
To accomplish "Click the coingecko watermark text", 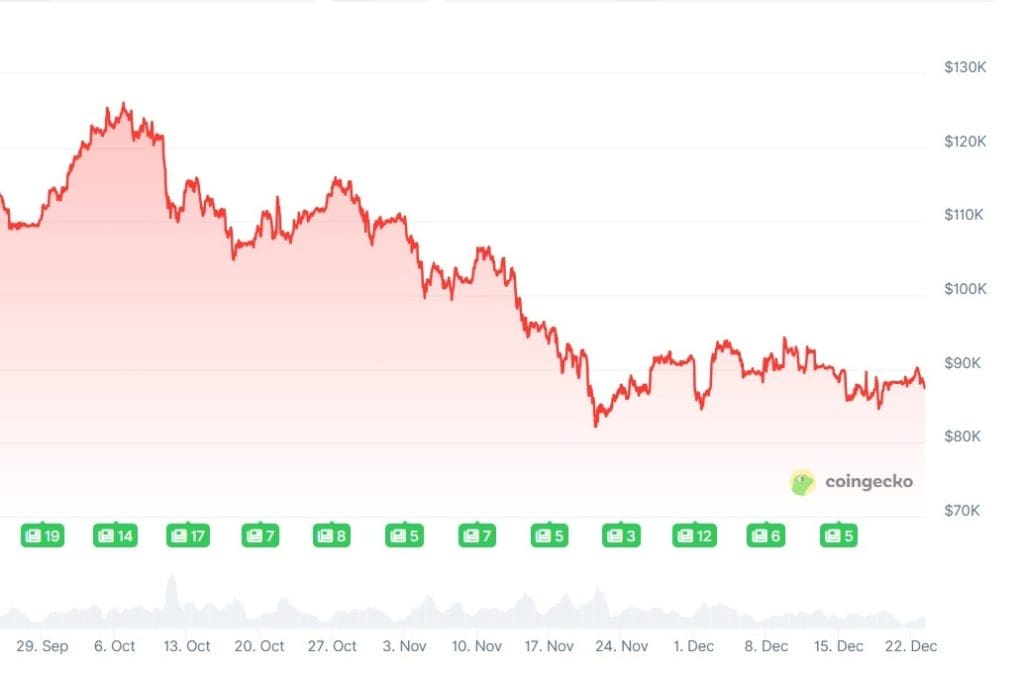I will point(868,482).
